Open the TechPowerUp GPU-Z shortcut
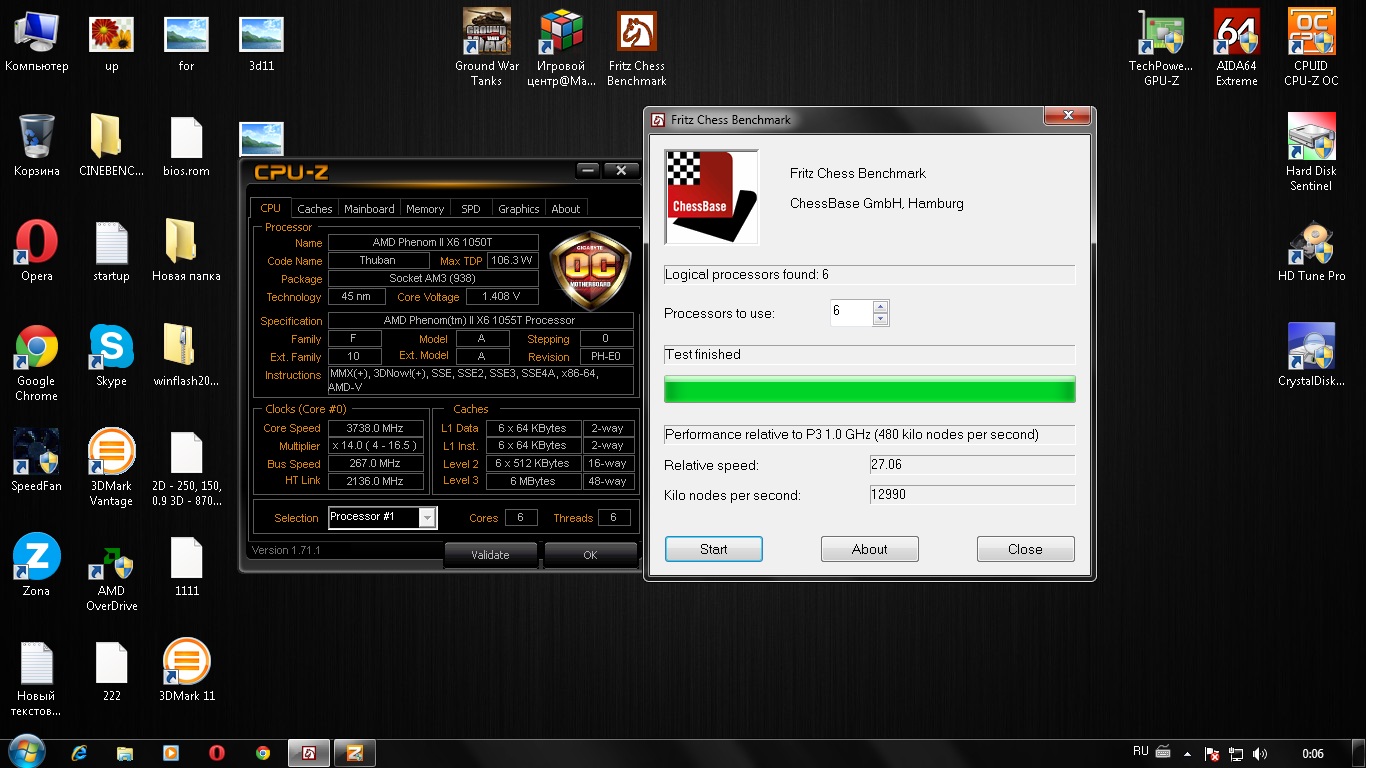 (1161, 34)
